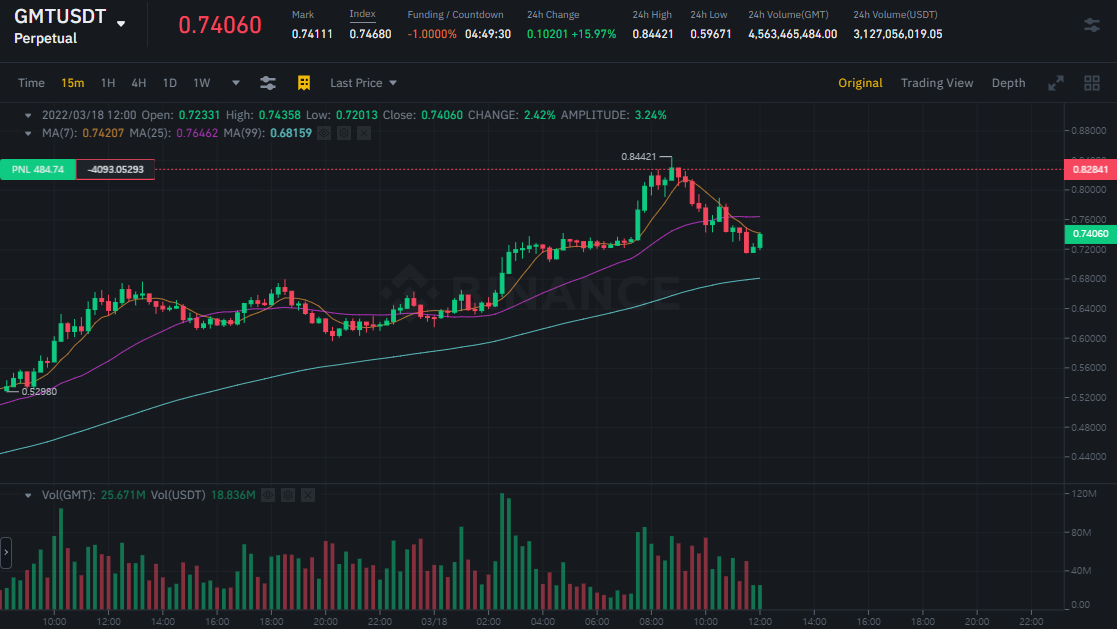Choose the Time line chart view
Screen dimensions: 1117x629
tap(31, 83)
